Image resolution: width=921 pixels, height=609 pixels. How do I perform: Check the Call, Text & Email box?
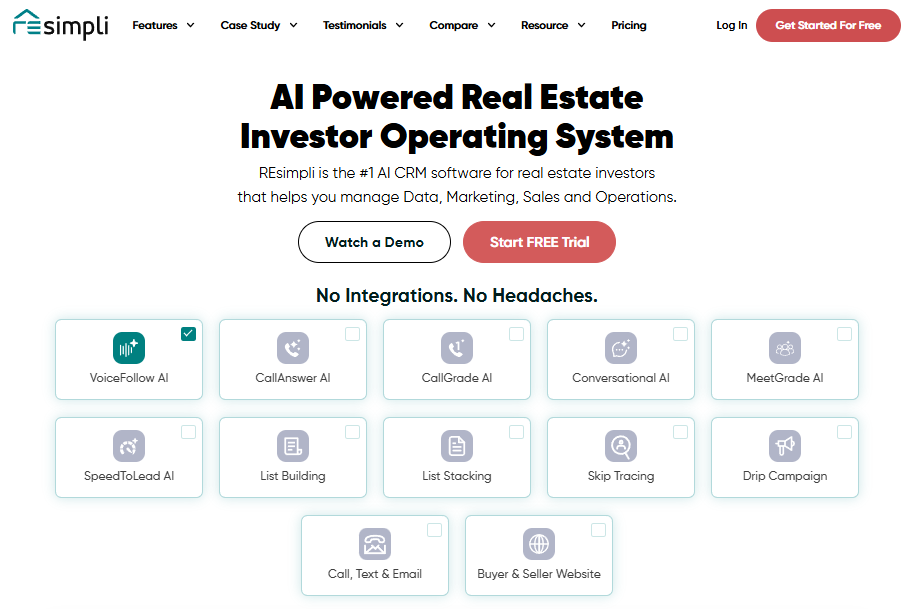[x=434, y=530]
